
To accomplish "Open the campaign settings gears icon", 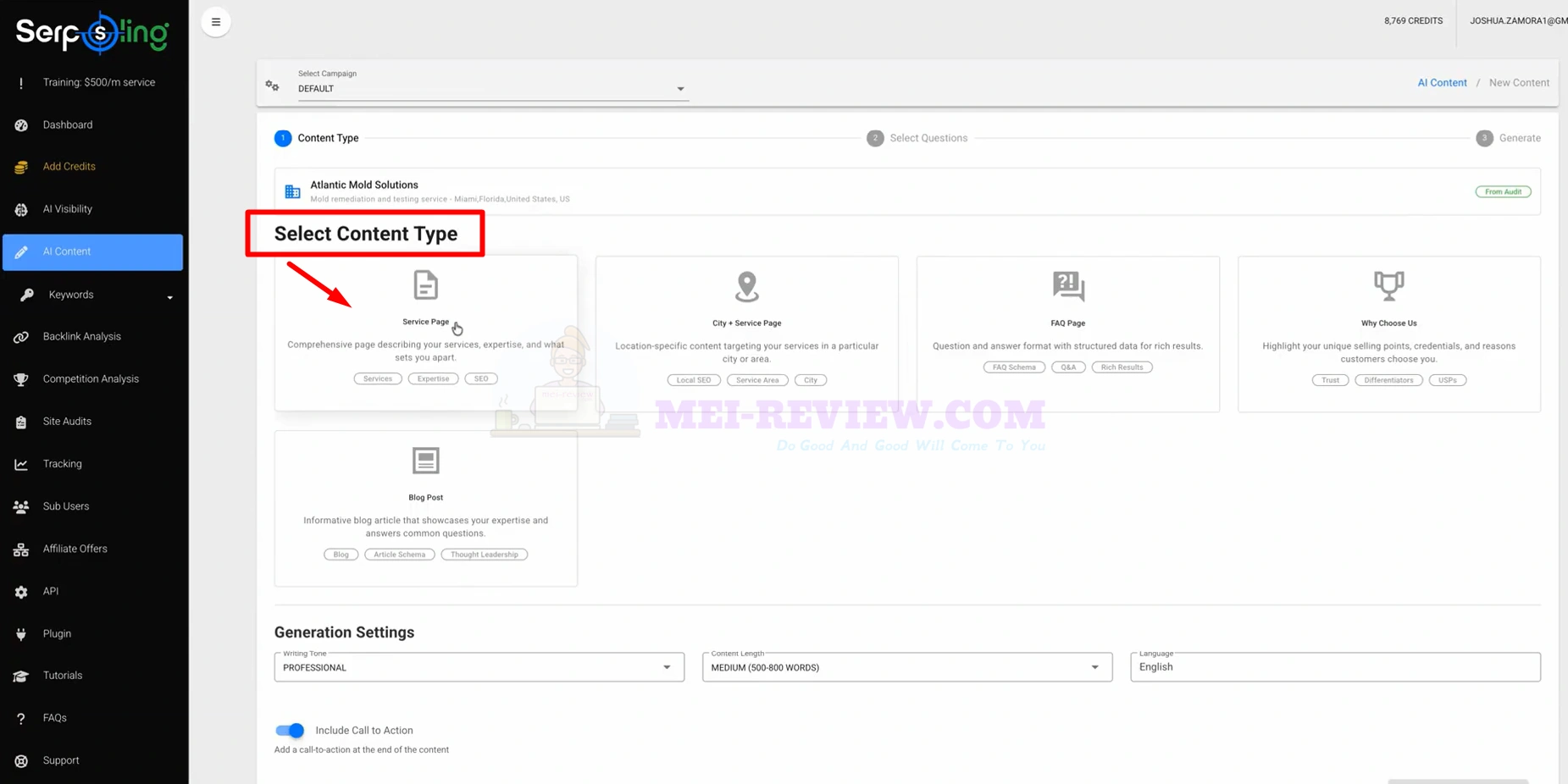I will pos(272,86).
